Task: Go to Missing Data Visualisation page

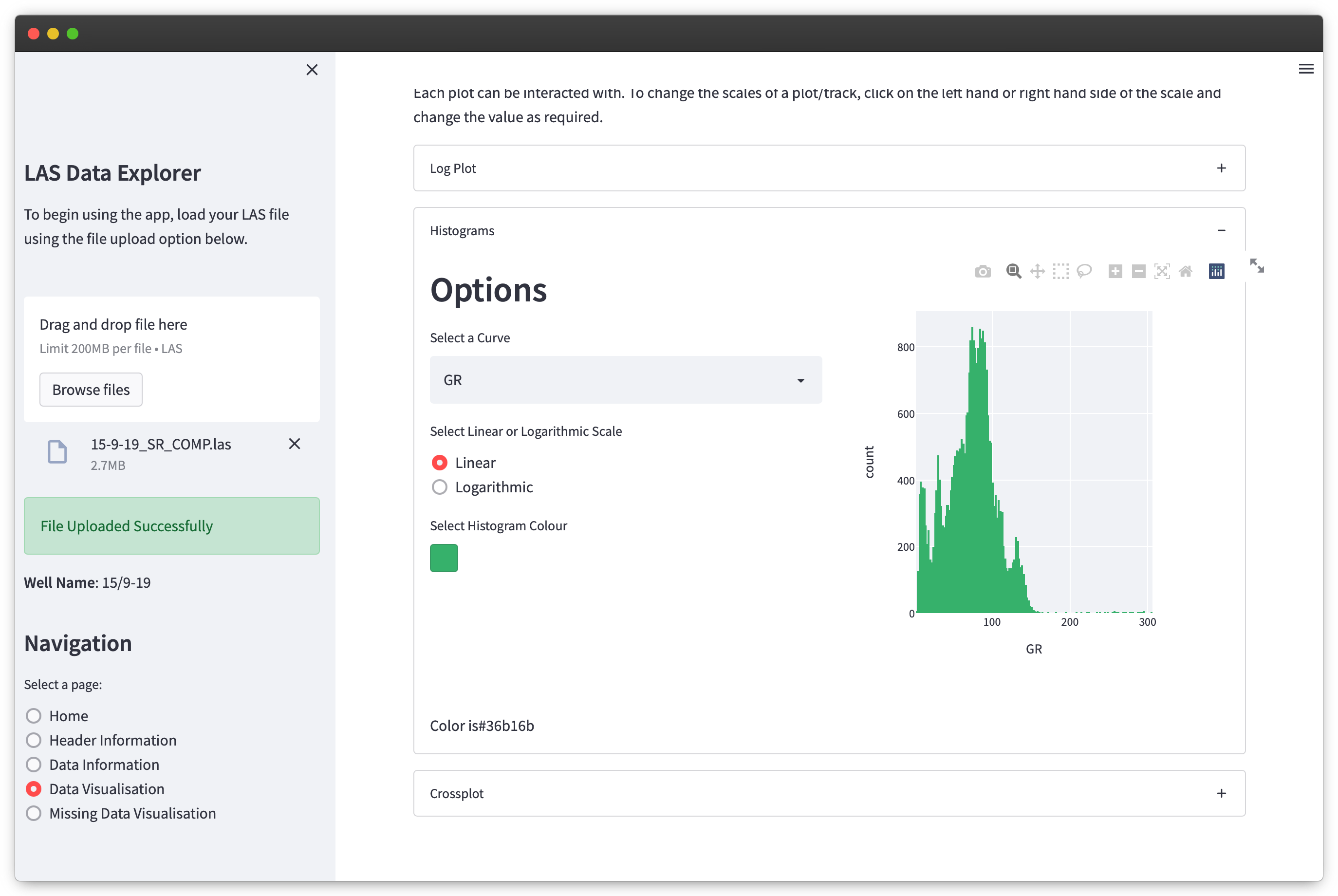Action: coord(34,813)
